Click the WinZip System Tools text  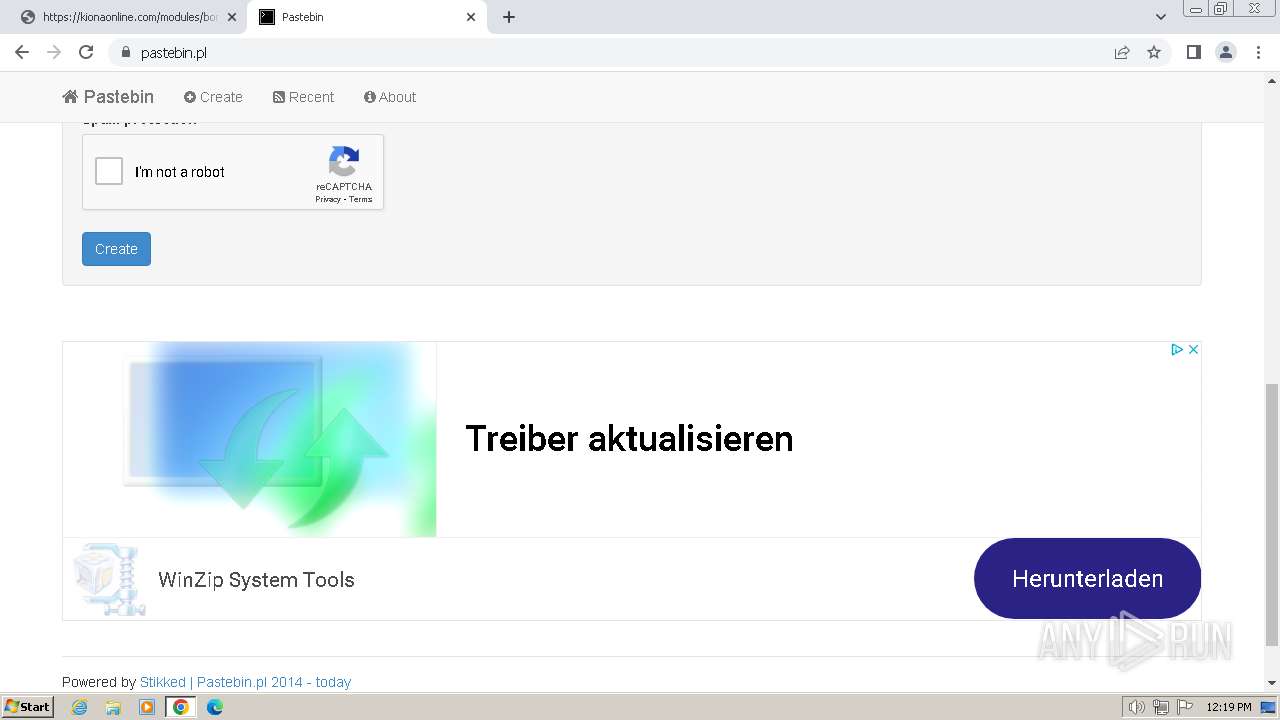pos(256,580)
